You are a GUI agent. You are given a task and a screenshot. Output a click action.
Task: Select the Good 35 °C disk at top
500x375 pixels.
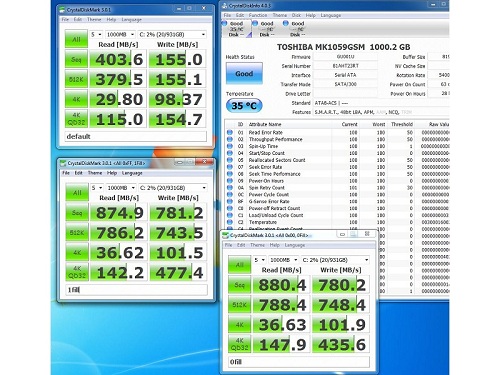point(236,29)
